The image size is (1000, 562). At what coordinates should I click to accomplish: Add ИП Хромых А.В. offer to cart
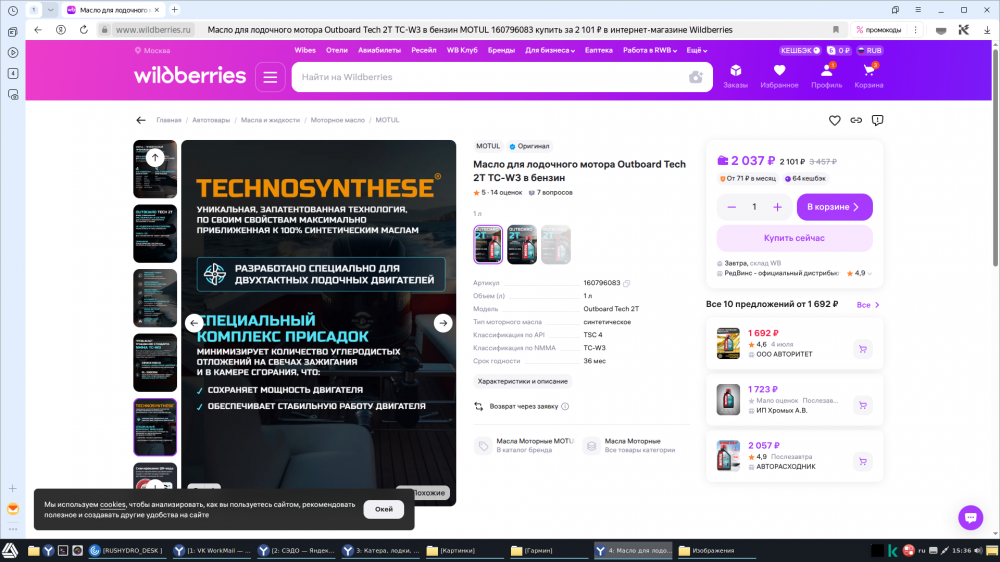(862, 405)
